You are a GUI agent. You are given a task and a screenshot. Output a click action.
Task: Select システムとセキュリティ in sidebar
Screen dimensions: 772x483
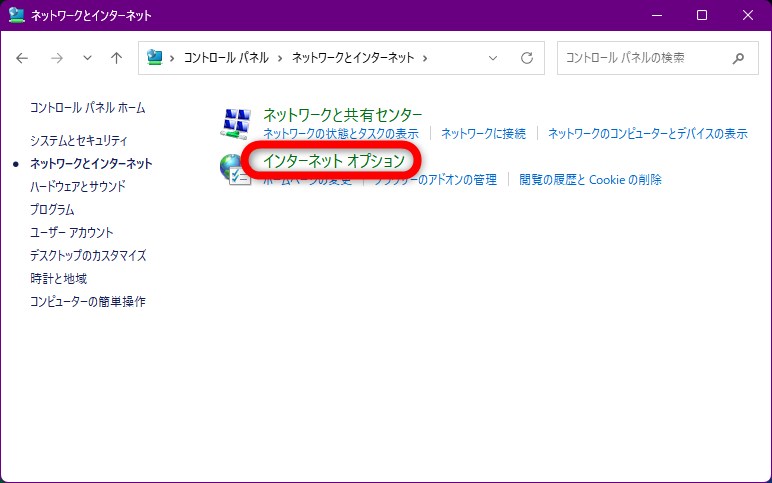click(x=78, y=140)
